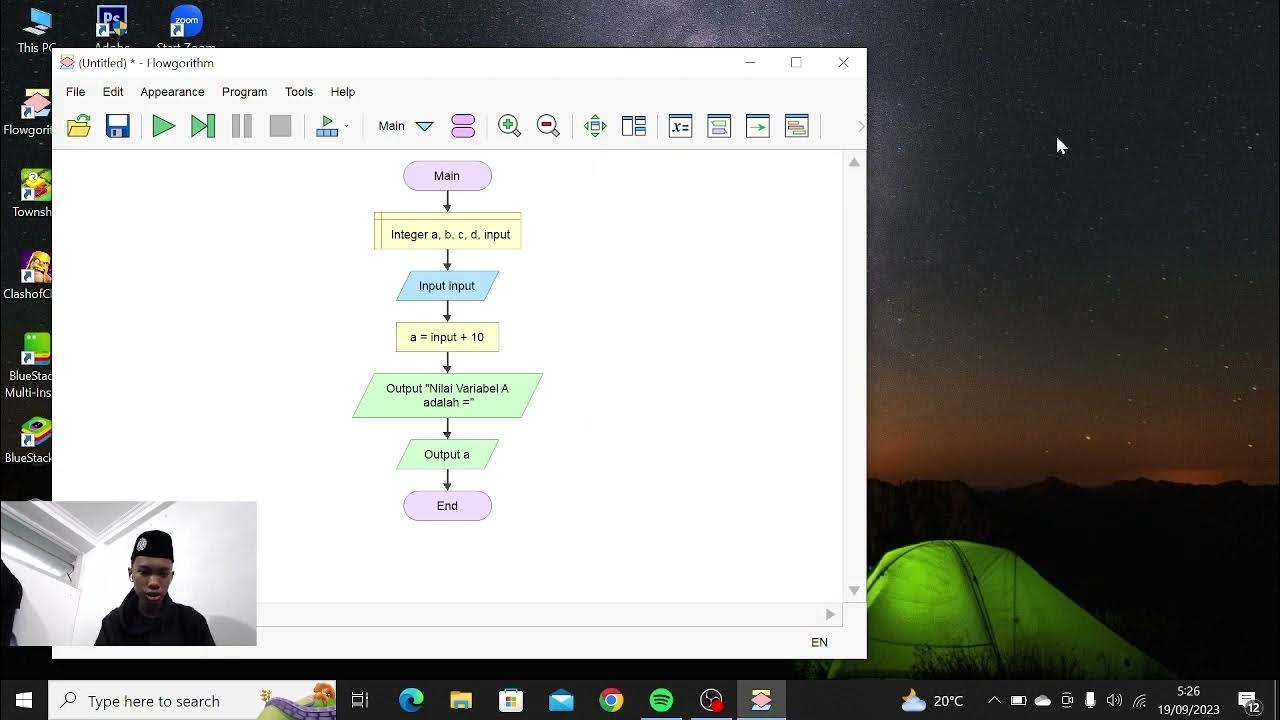
Task: Click the last toolbar window icon
Action: (797, 126)
